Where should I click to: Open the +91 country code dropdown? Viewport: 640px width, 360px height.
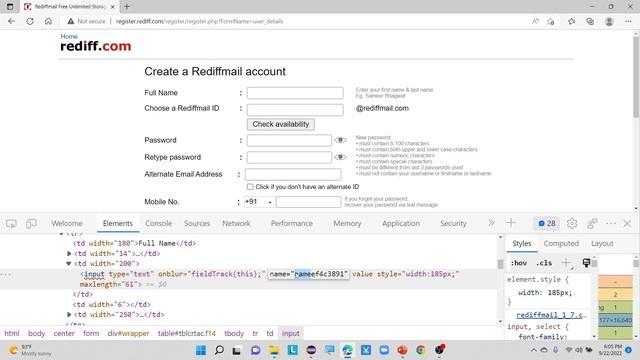click(259, 202)
